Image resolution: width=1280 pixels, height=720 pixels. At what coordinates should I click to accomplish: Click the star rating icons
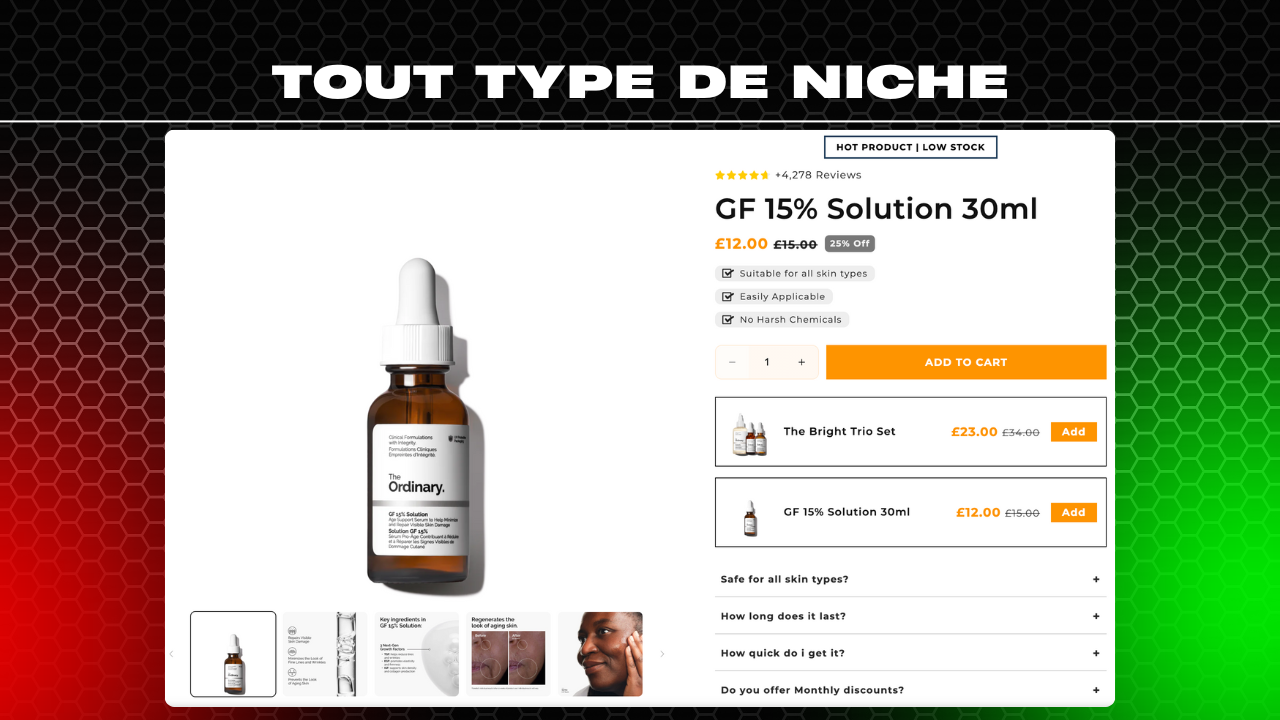coord(742,175)
